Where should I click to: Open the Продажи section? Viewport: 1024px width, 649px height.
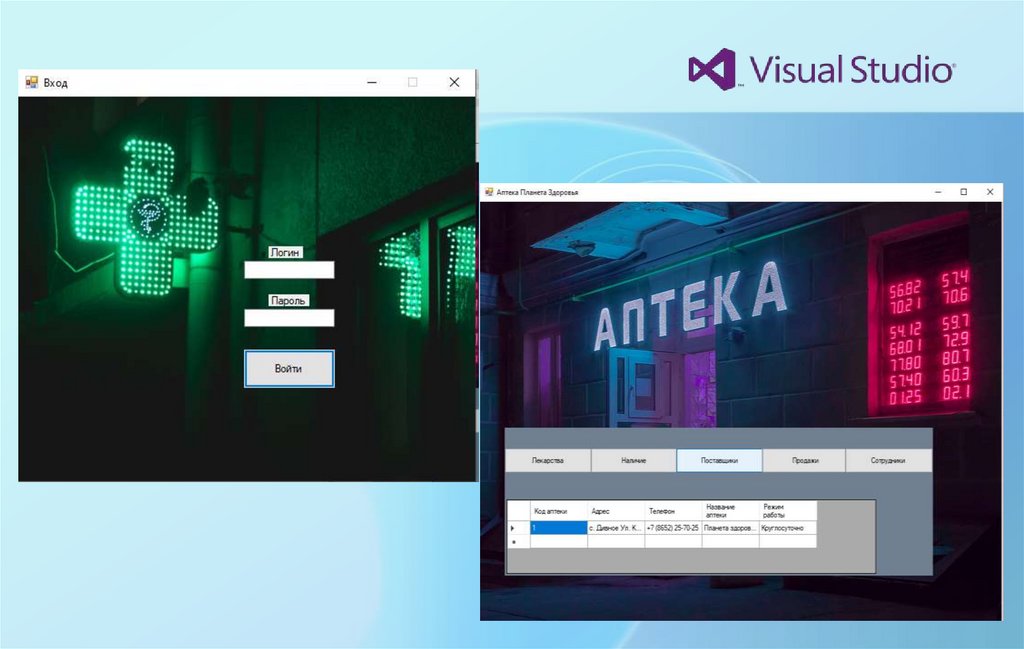click(x=805, y=460)
